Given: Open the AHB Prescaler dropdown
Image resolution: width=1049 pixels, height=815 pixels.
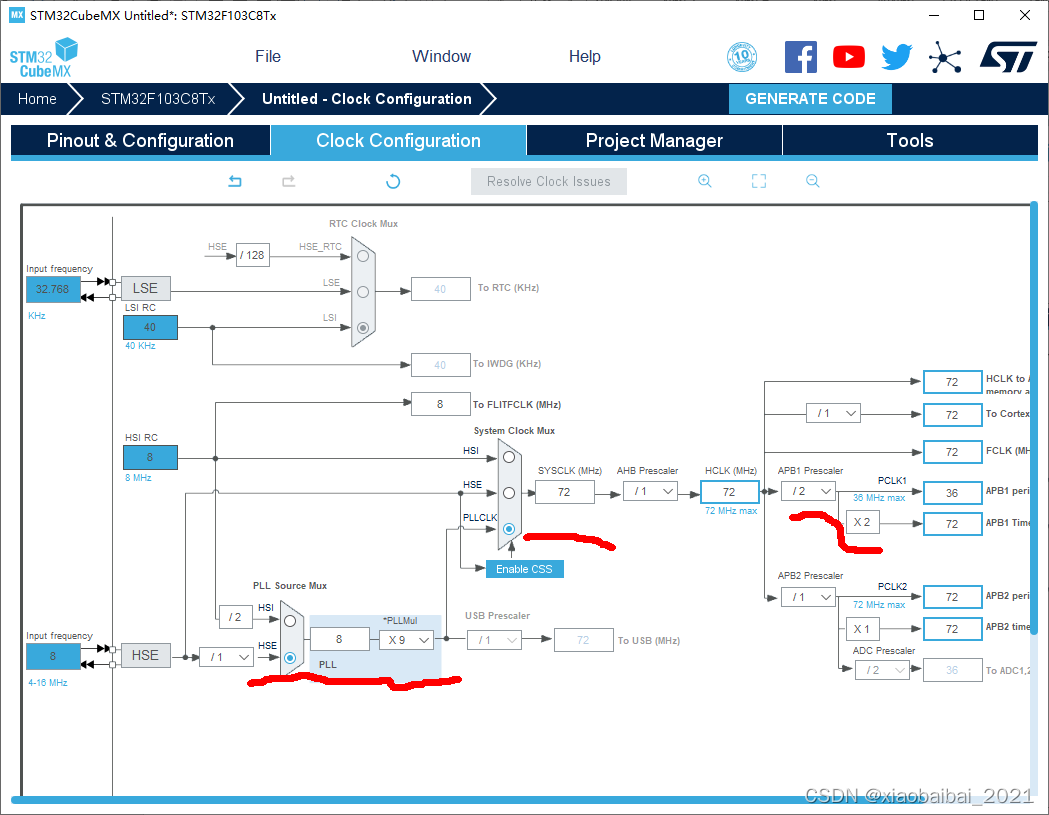Looking at the screenshot, I should (651, 492).
